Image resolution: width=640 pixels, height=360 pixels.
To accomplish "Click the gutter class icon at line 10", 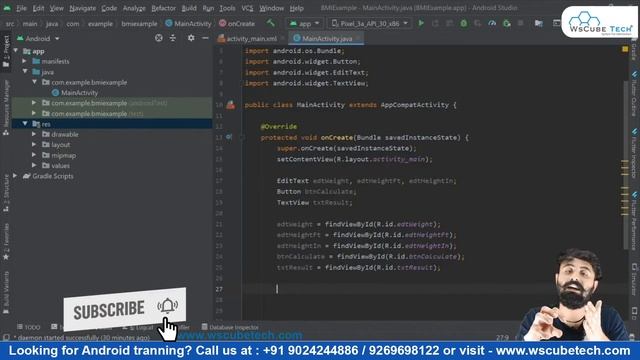I will tap(231, 105).
